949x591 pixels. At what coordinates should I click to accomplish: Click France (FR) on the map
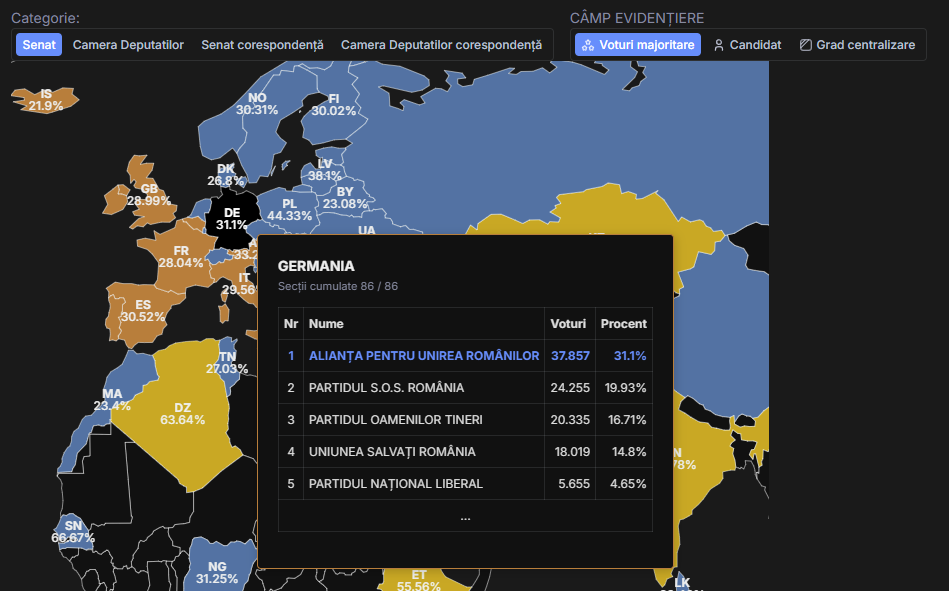click(180, 256)
